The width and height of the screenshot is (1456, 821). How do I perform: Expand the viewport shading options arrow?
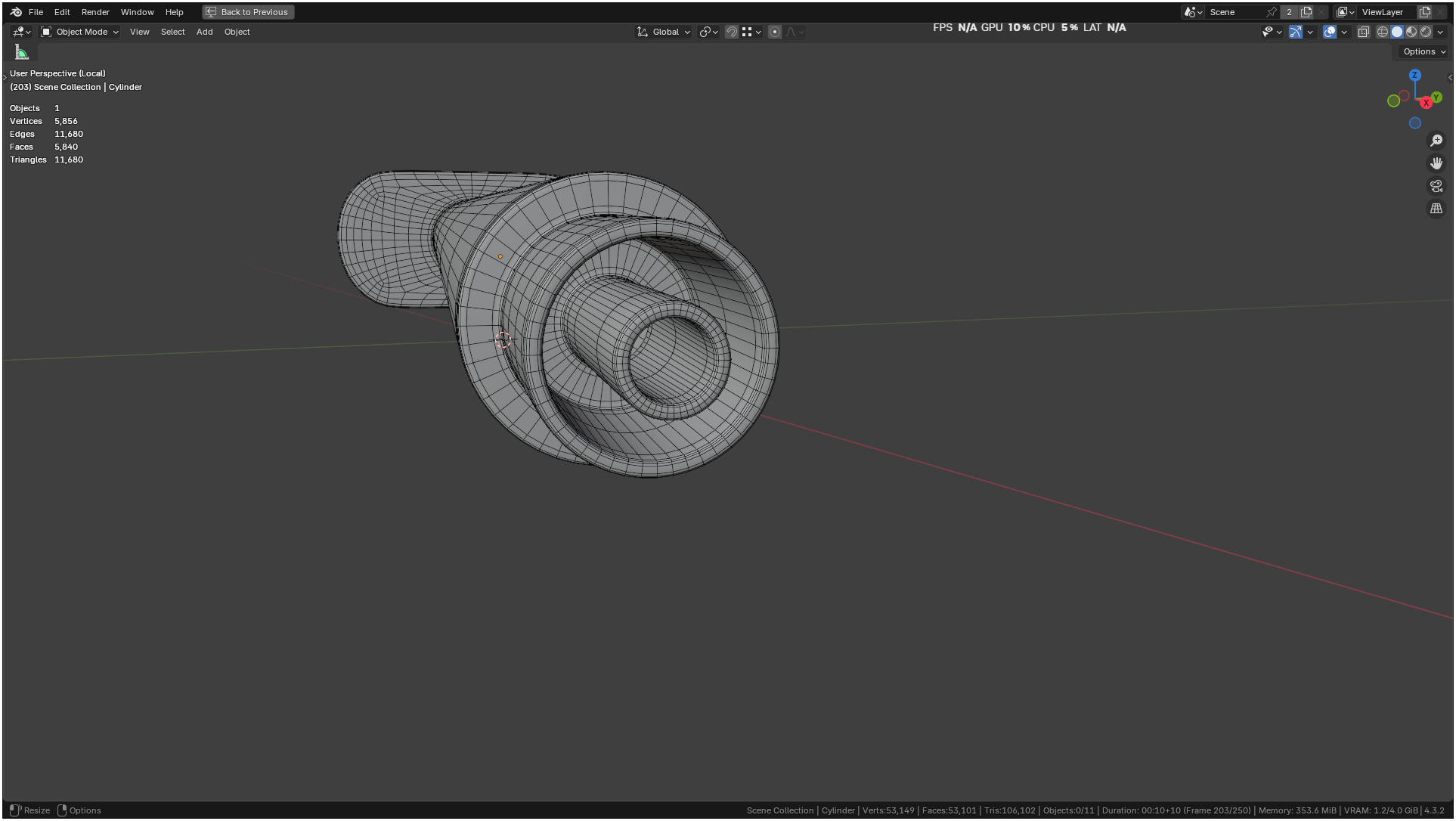[1440, 32]
